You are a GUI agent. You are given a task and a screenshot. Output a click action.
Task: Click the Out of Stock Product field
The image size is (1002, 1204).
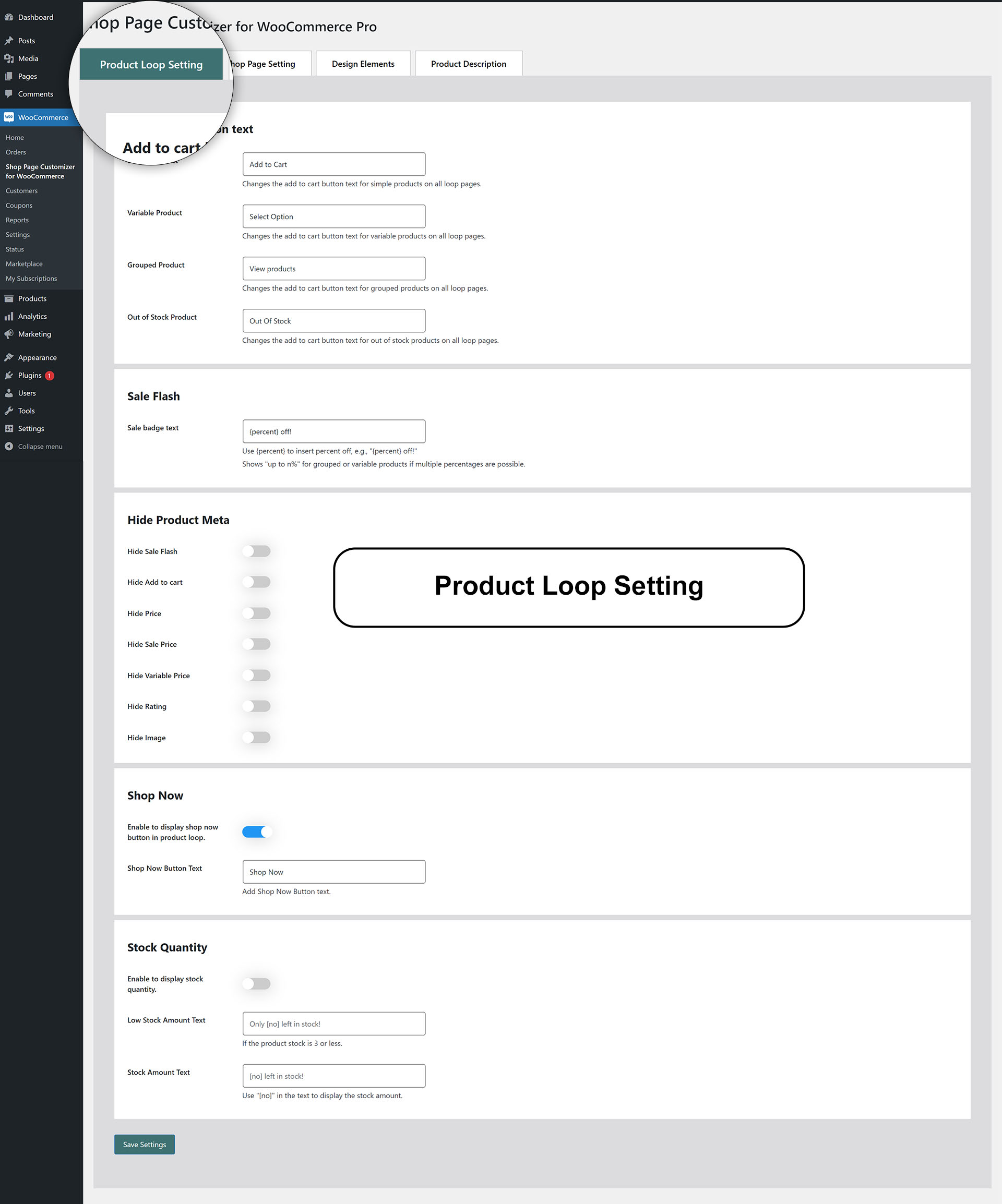coord(334,321)
